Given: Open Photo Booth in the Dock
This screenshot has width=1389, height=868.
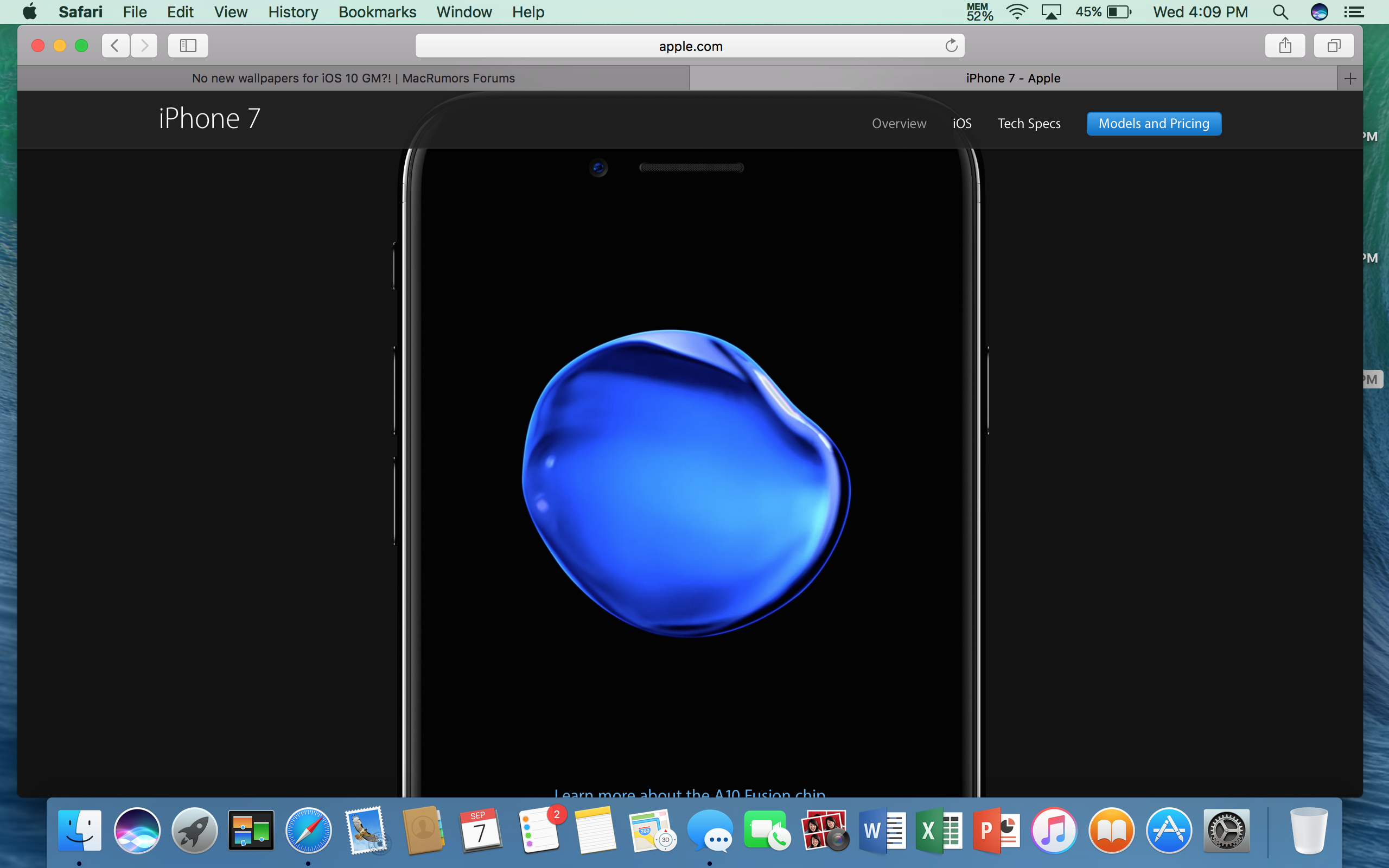Looking at the screenshot, I should click(825, 830).
